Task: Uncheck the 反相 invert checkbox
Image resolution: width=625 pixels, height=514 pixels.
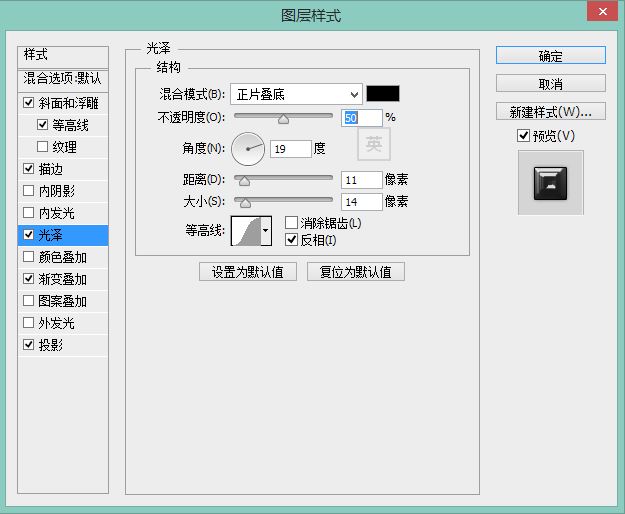Action: (x=291, y=239)
